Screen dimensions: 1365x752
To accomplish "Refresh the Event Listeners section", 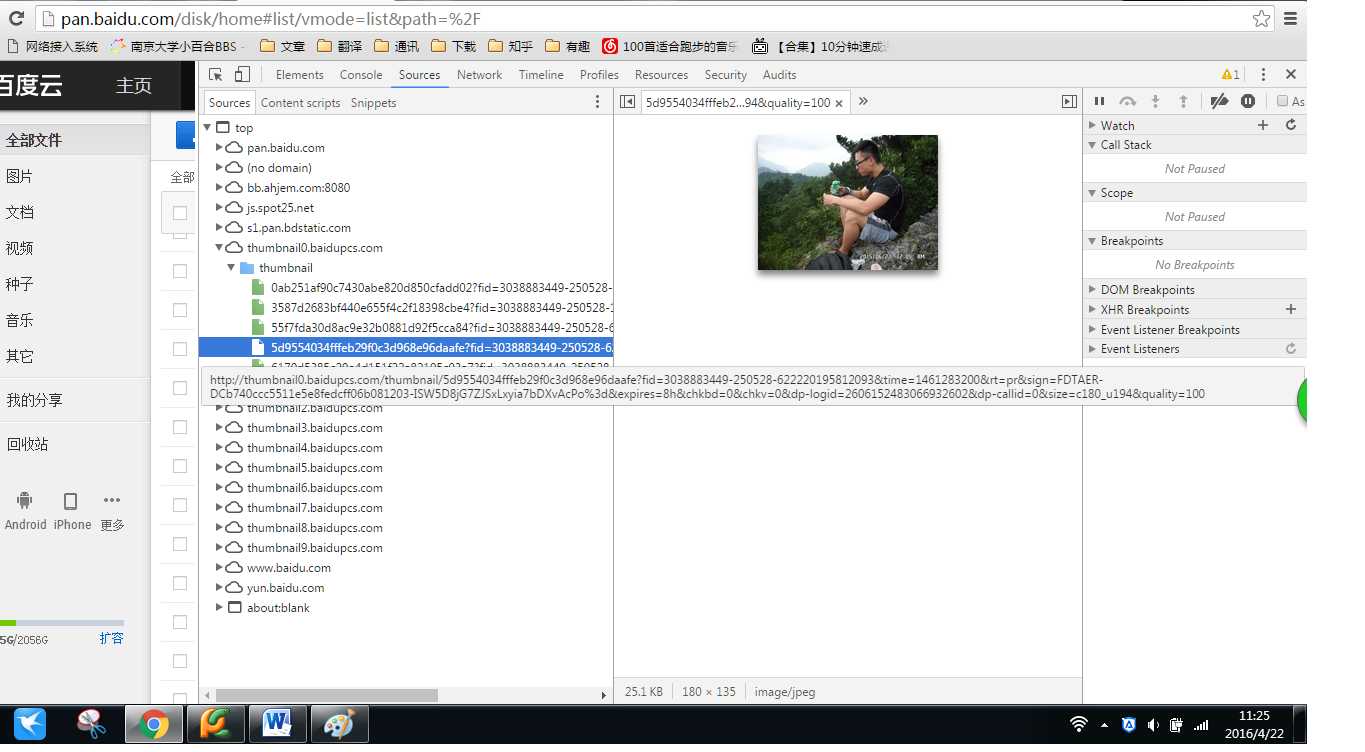I will click(1291, 348).
